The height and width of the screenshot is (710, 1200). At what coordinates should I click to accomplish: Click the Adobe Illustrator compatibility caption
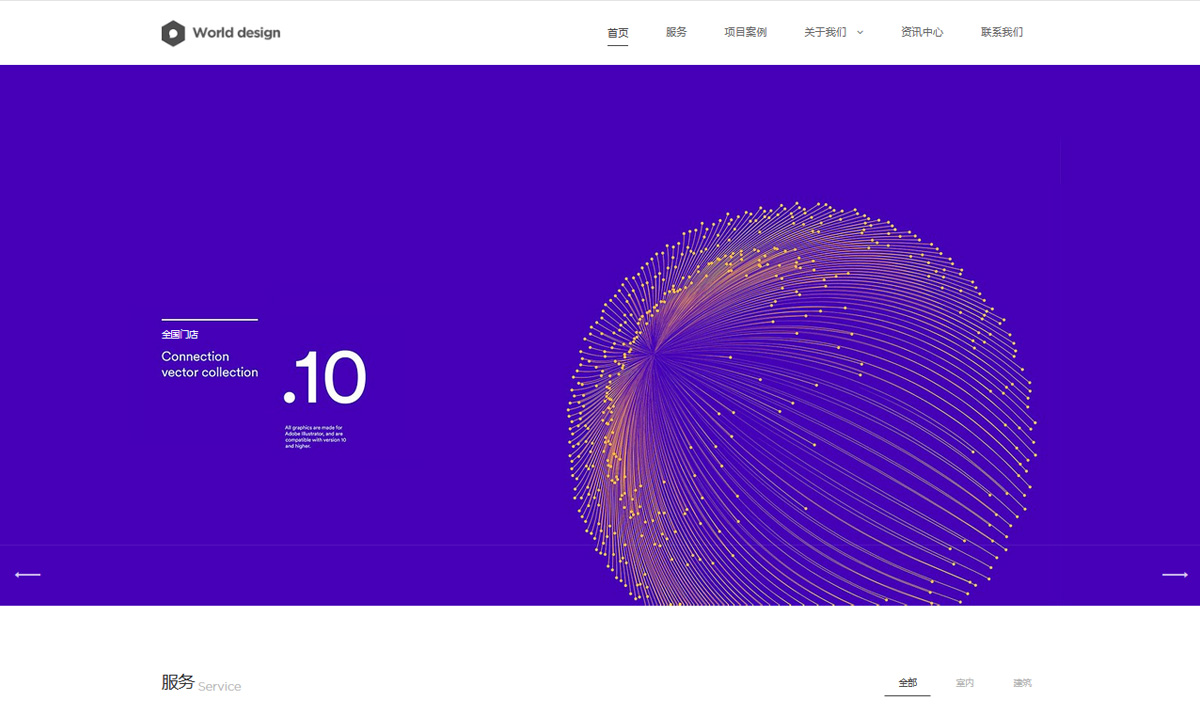[315, 437]
